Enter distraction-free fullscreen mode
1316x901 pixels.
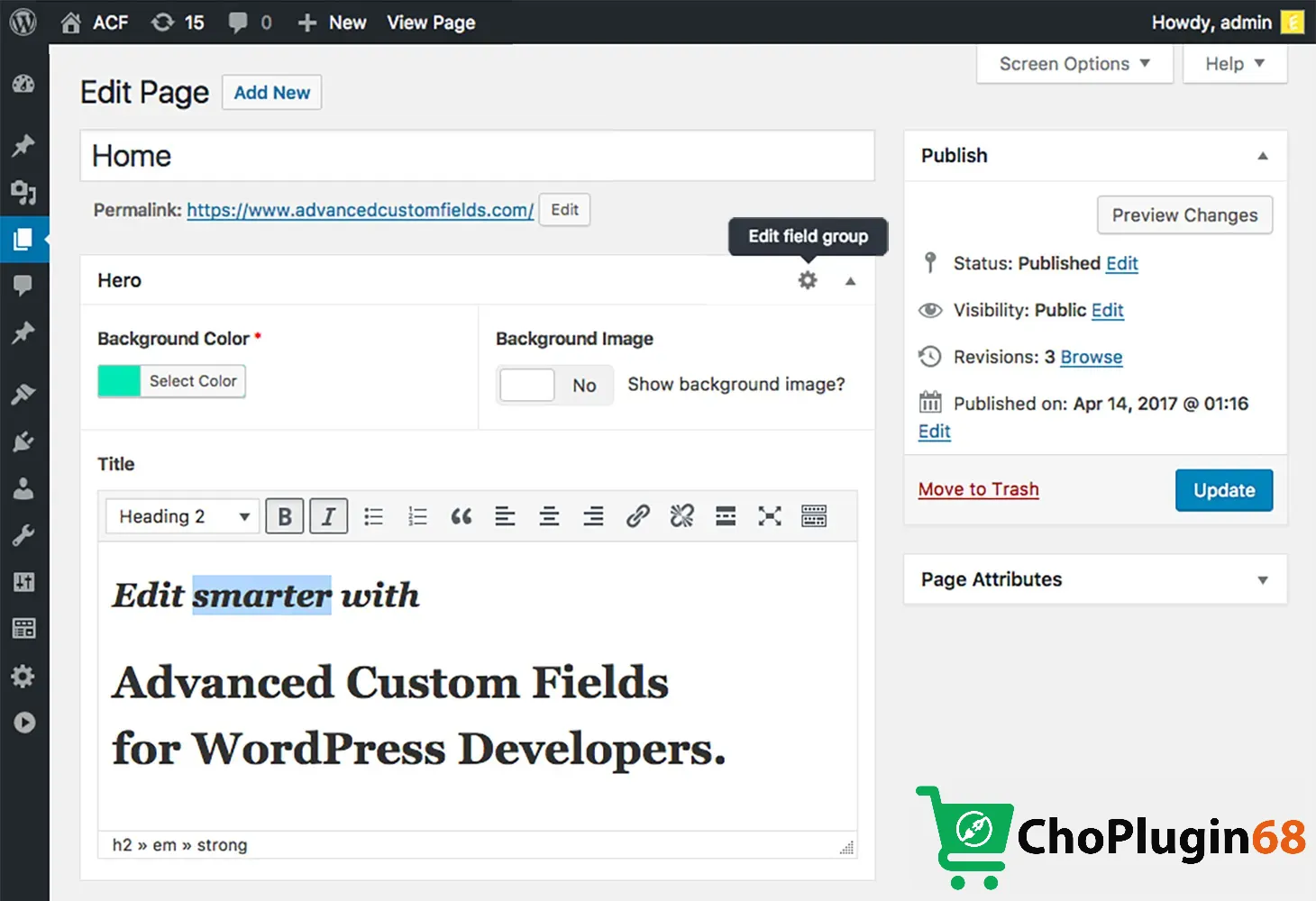(770, 516)
